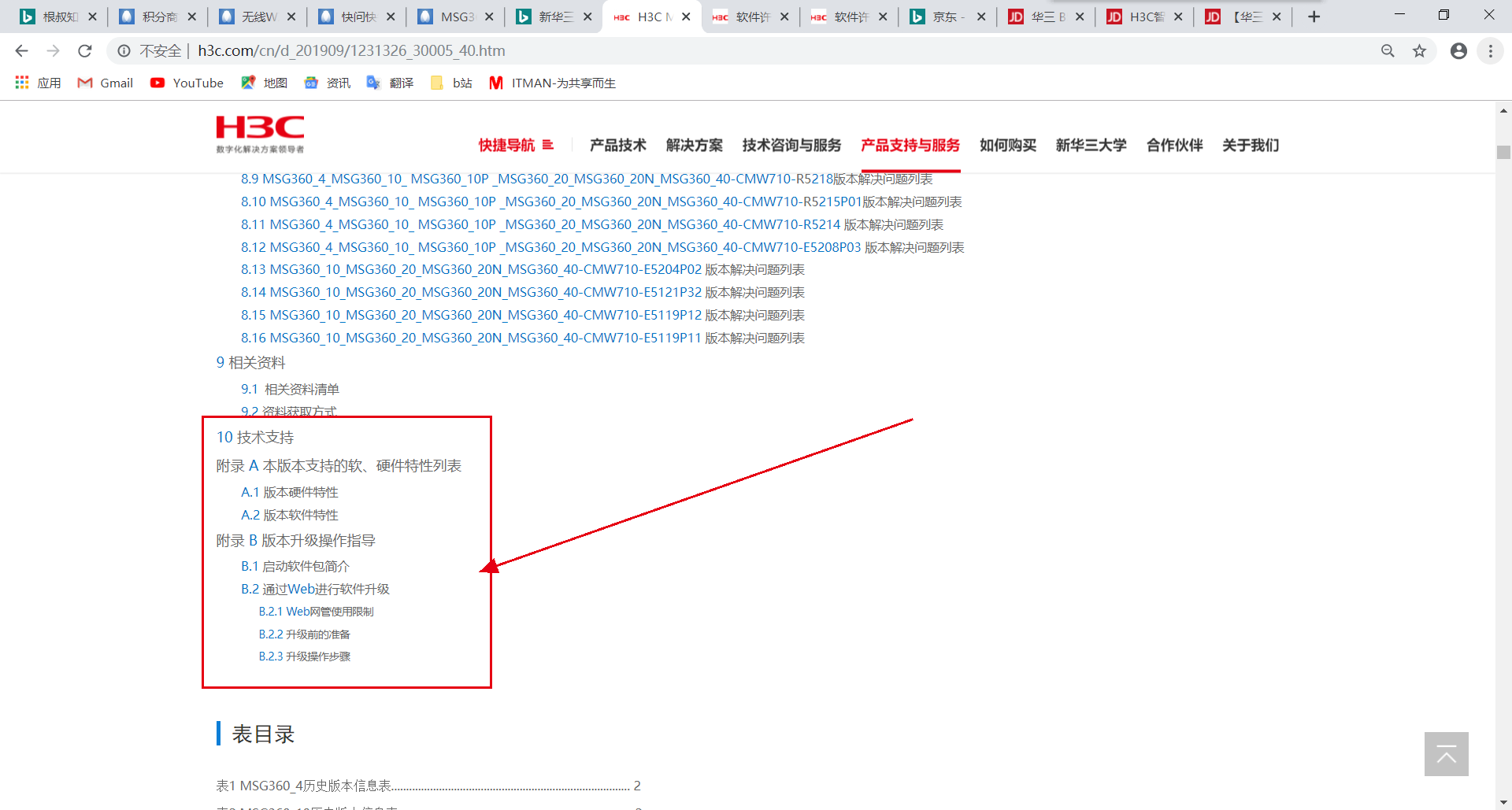
Task: Jump to B.2.1 Web网管使用限制
Action: point(317,612)
